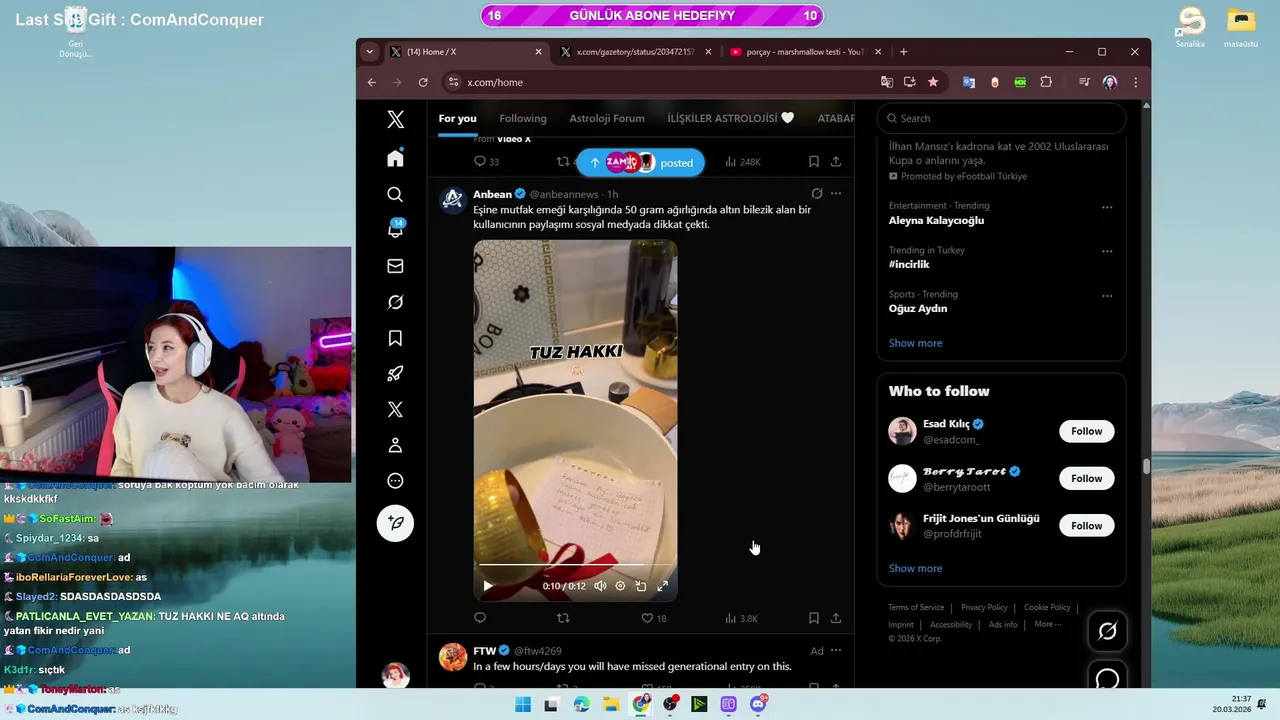
Task: Open Notifications bell with 14 badge
Action: 395,230
